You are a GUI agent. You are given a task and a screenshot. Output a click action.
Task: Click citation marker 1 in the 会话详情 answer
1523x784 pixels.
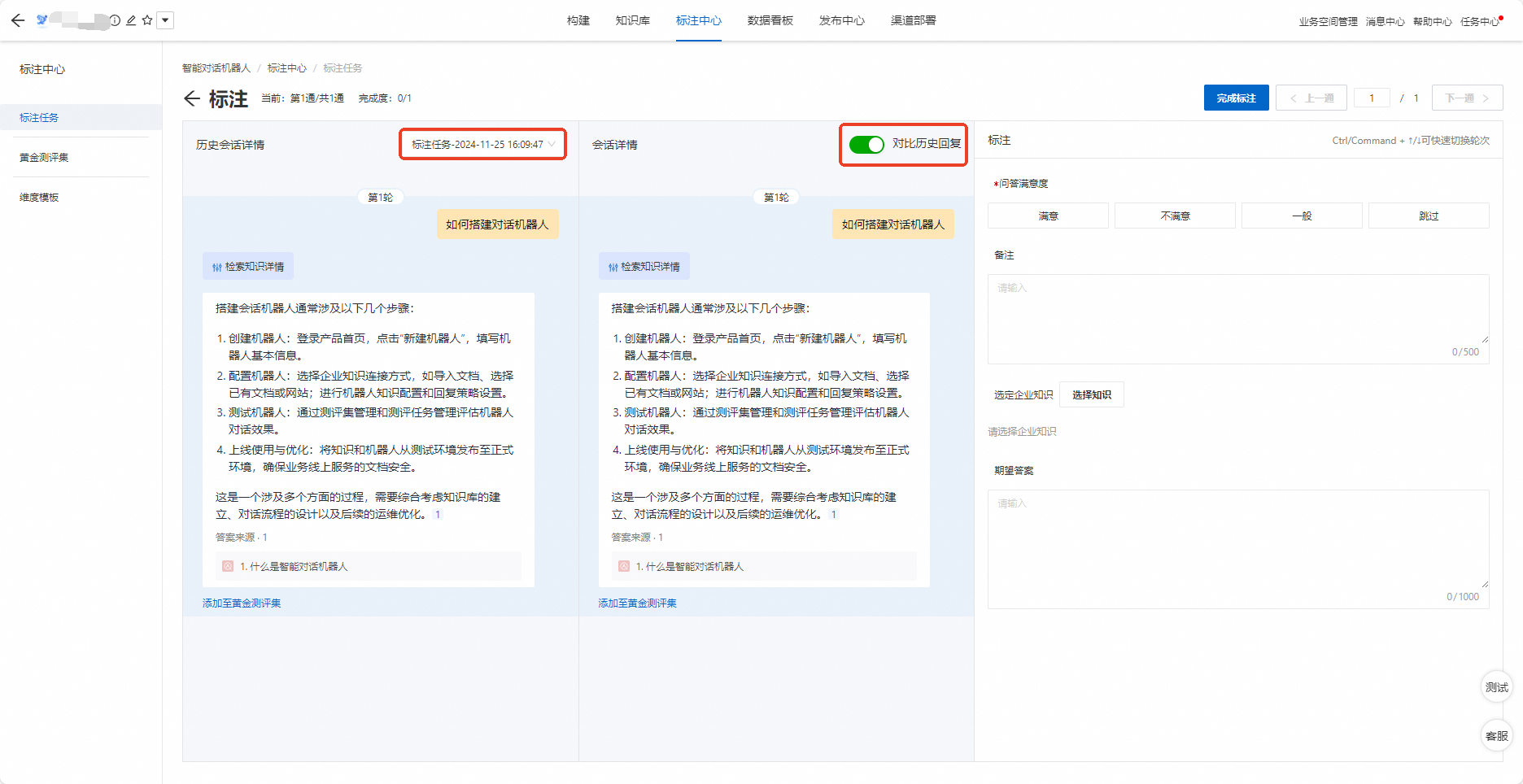pyautogui.click(x=833, y=514)
